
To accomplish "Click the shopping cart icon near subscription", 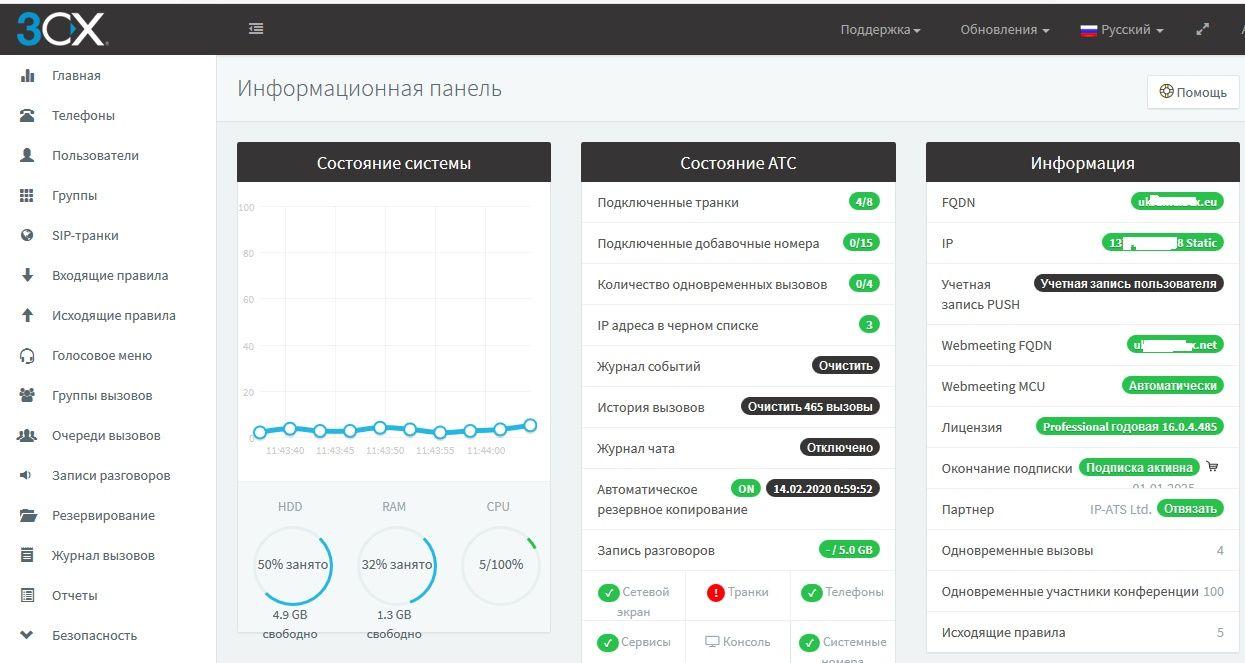I will click(1213, 467).
